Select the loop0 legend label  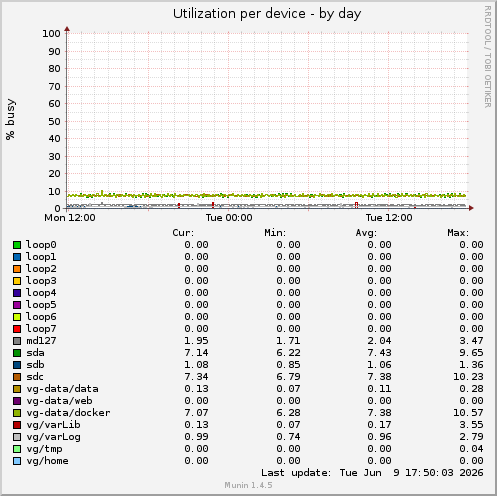(41, 245)
